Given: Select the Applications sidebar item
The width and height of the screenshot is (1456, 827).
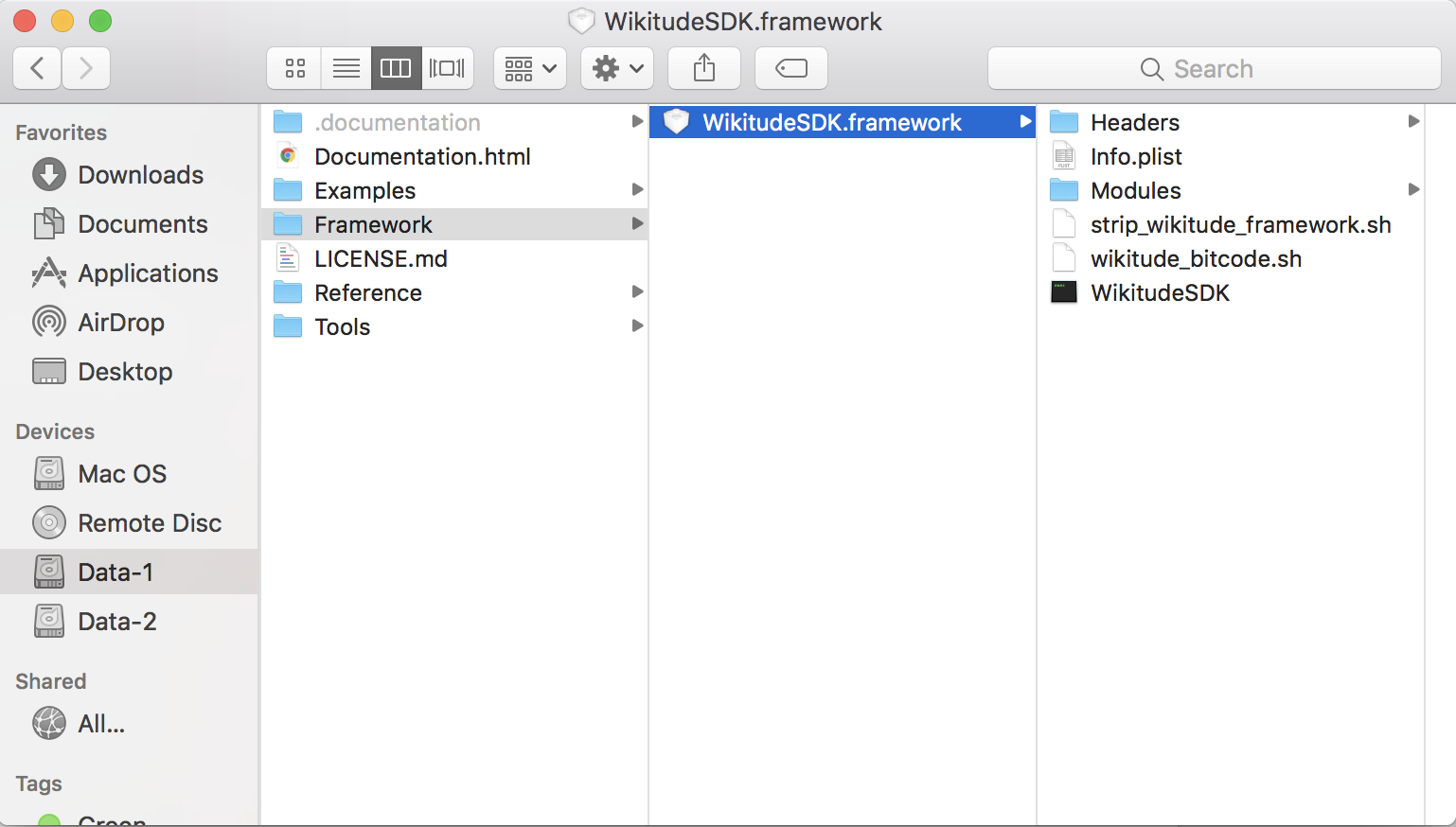Looking at the screenshot, I should (x=148, y=273).
